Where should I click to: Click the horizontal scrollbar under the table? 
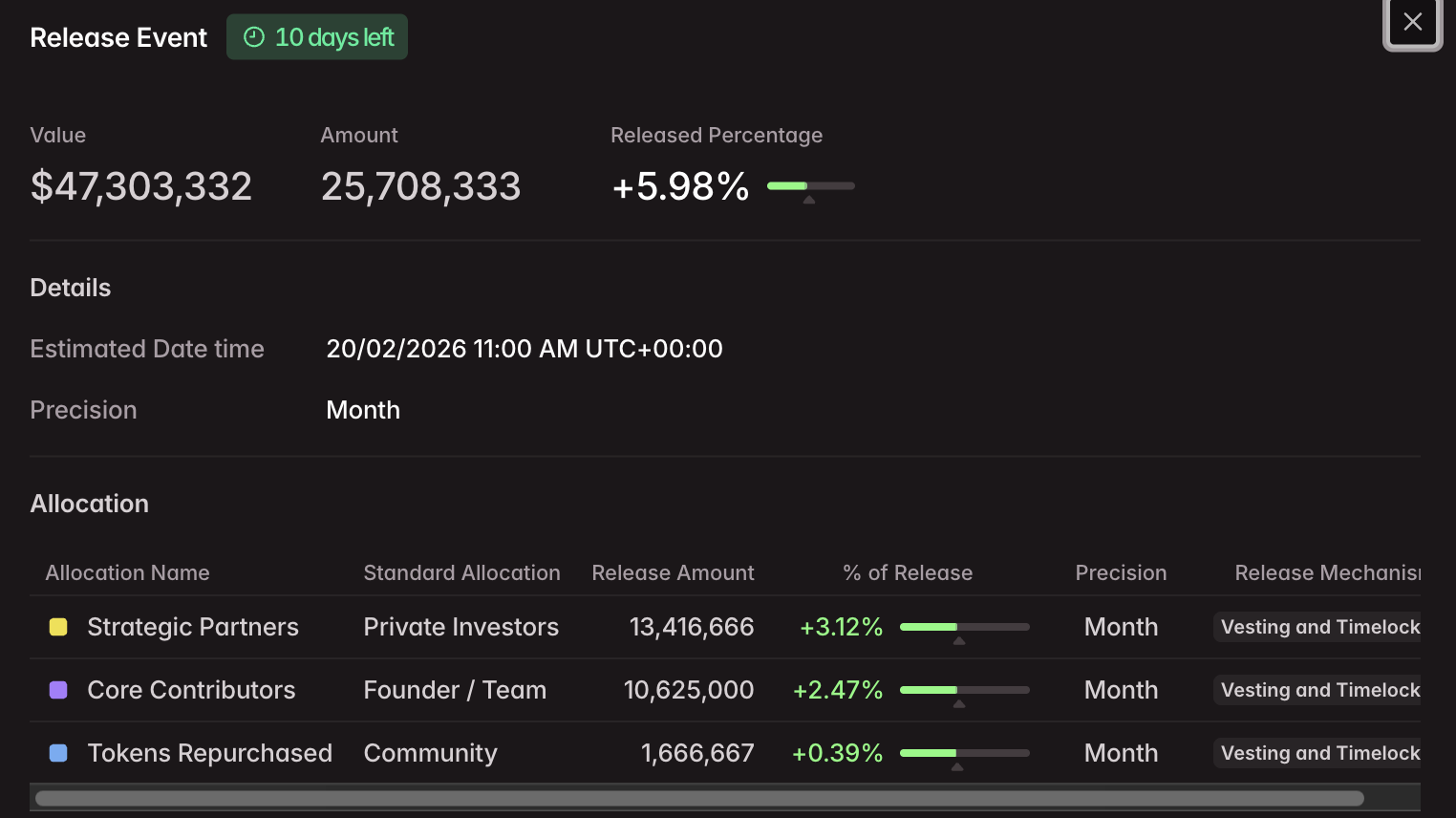[x=698, y=798]
